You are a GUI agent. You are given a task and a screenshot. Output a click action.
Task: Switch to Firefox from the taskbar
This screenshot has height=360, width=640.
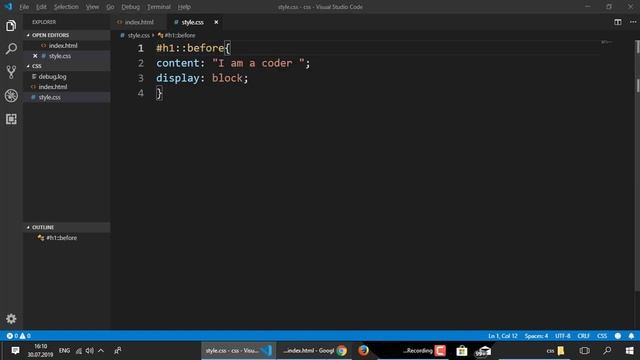[363, 351]
